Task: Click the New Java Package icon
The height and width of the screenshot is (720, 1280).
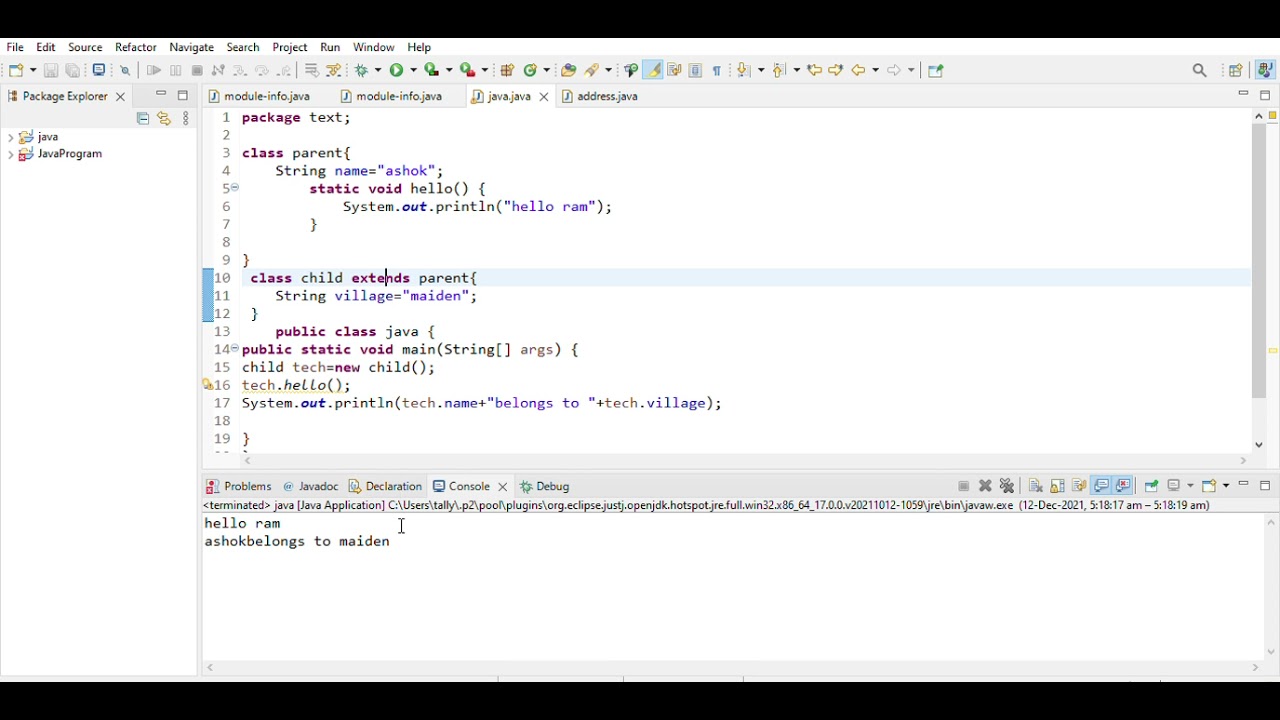Action: click(507, 70)
